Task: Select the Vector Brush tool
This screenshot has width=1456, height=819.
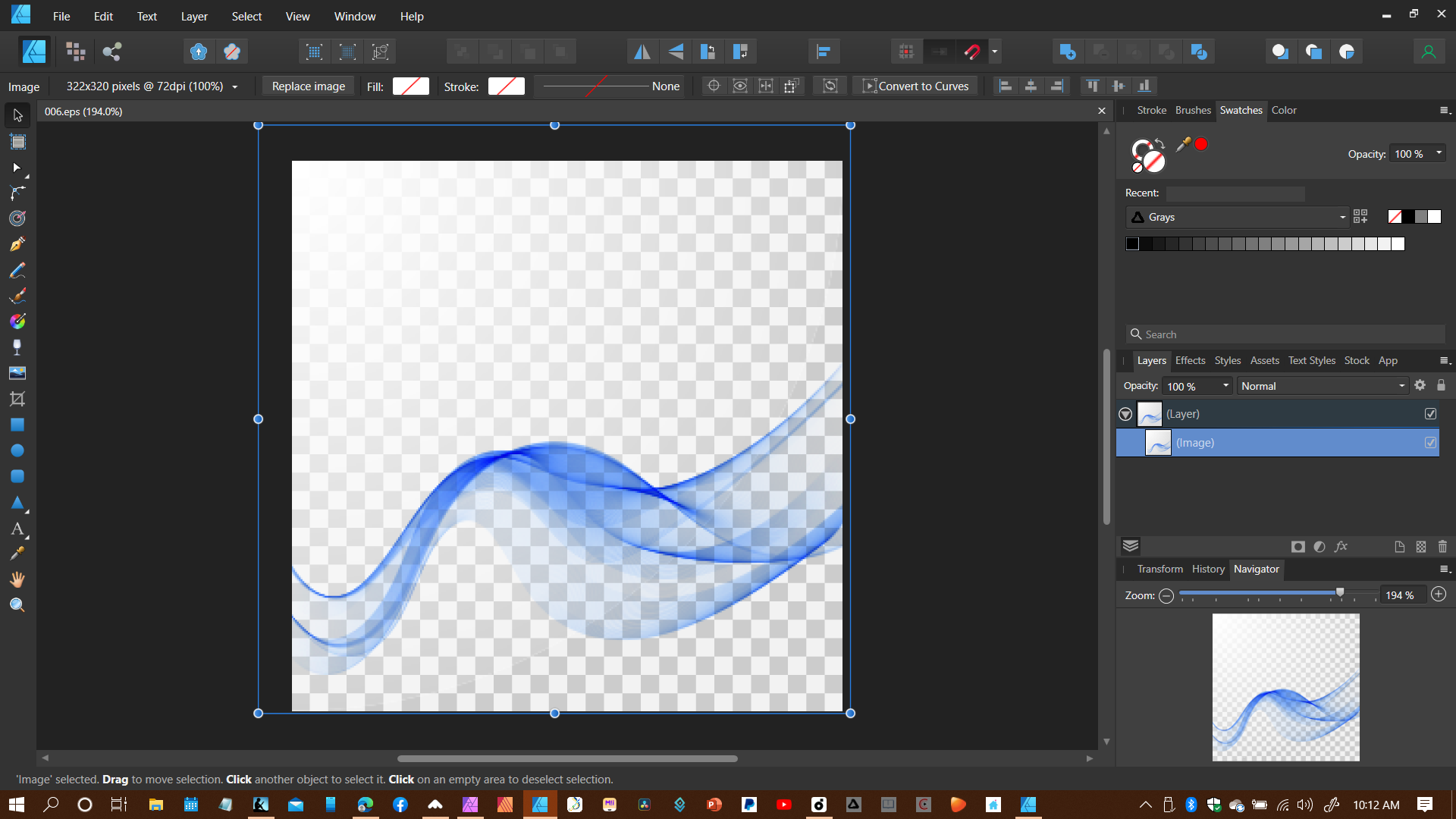Action: click(17, 296)
